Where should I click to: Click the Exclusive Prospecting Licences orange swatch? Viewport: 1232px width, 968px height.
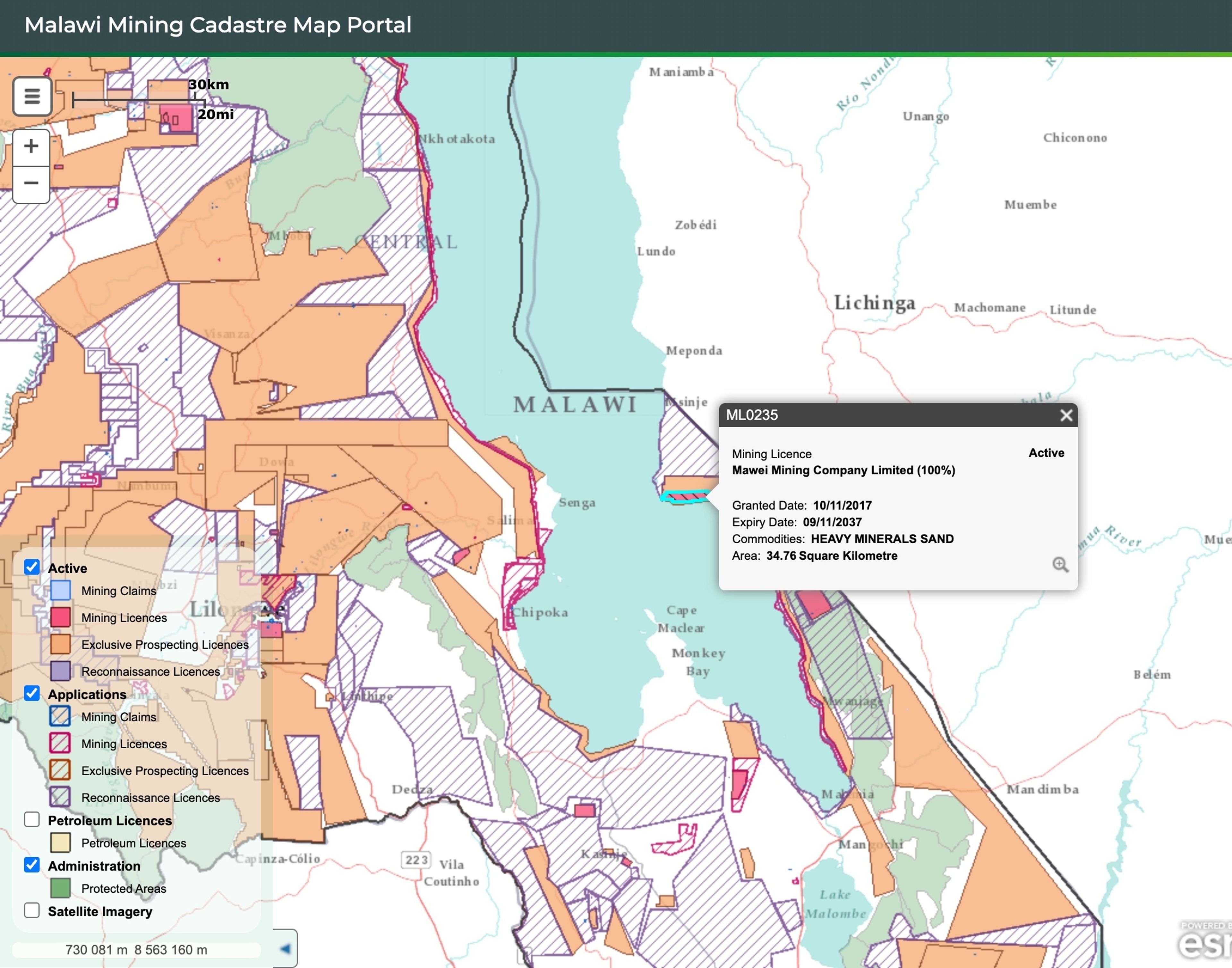coord(61,644)
